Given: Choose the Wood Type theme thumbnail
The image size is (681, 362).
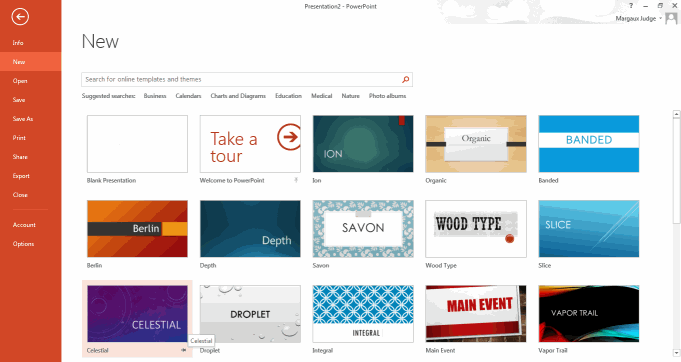Looking at the screenshot, I should 476,229.
